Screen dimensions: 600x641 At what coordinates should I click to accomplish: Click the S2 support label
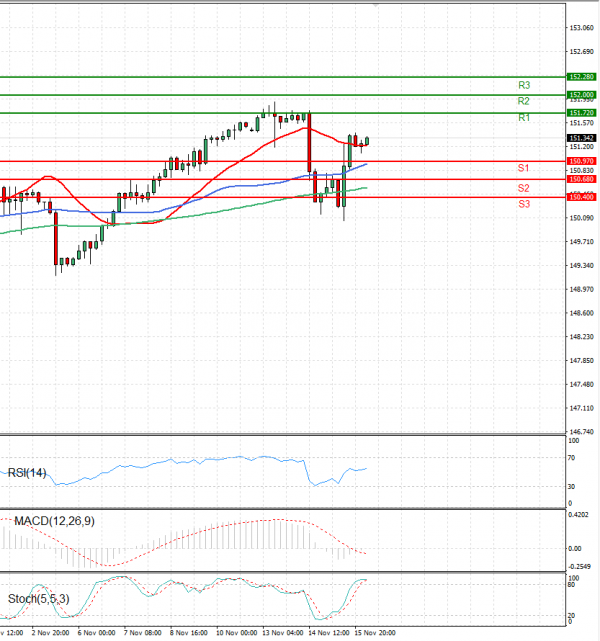(523, 188)
